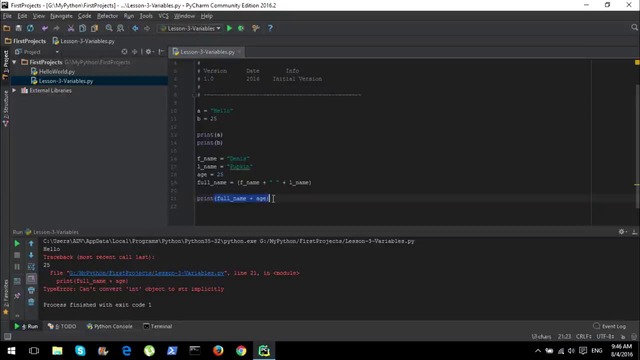Select HelloWorld.py in project tree
This screenshot has height=360, width=640.
tap(57, 71)
